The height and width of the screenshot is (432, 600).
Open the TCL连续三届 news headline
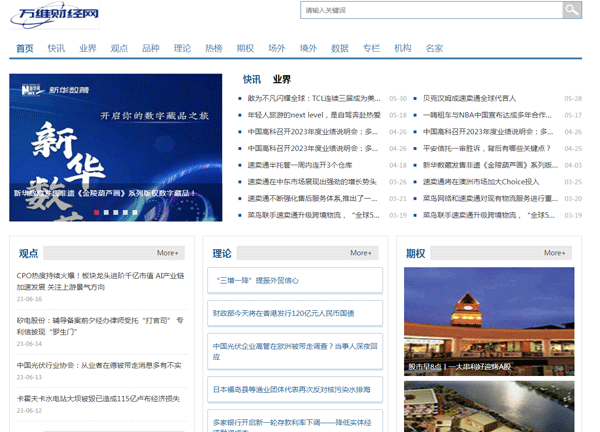(x=314, y=98)
